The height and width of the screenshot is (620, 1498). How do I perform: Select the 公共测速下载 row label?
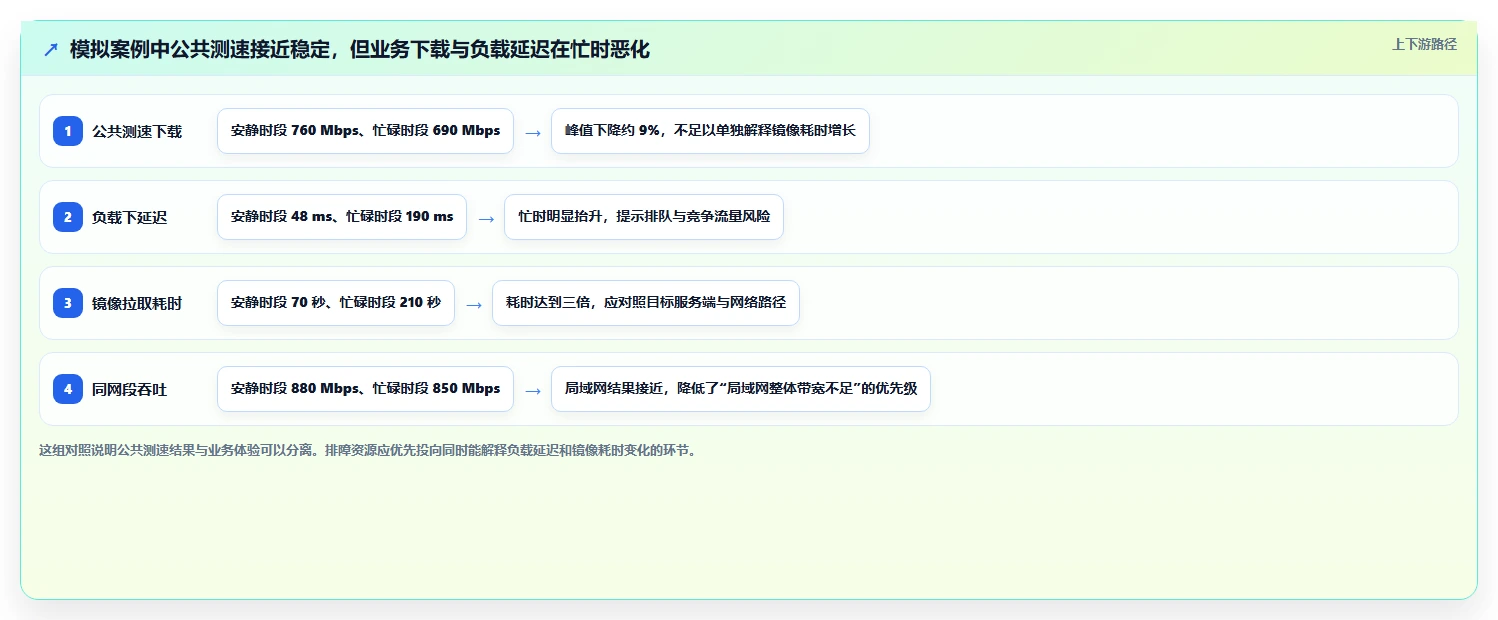point(137,131)
